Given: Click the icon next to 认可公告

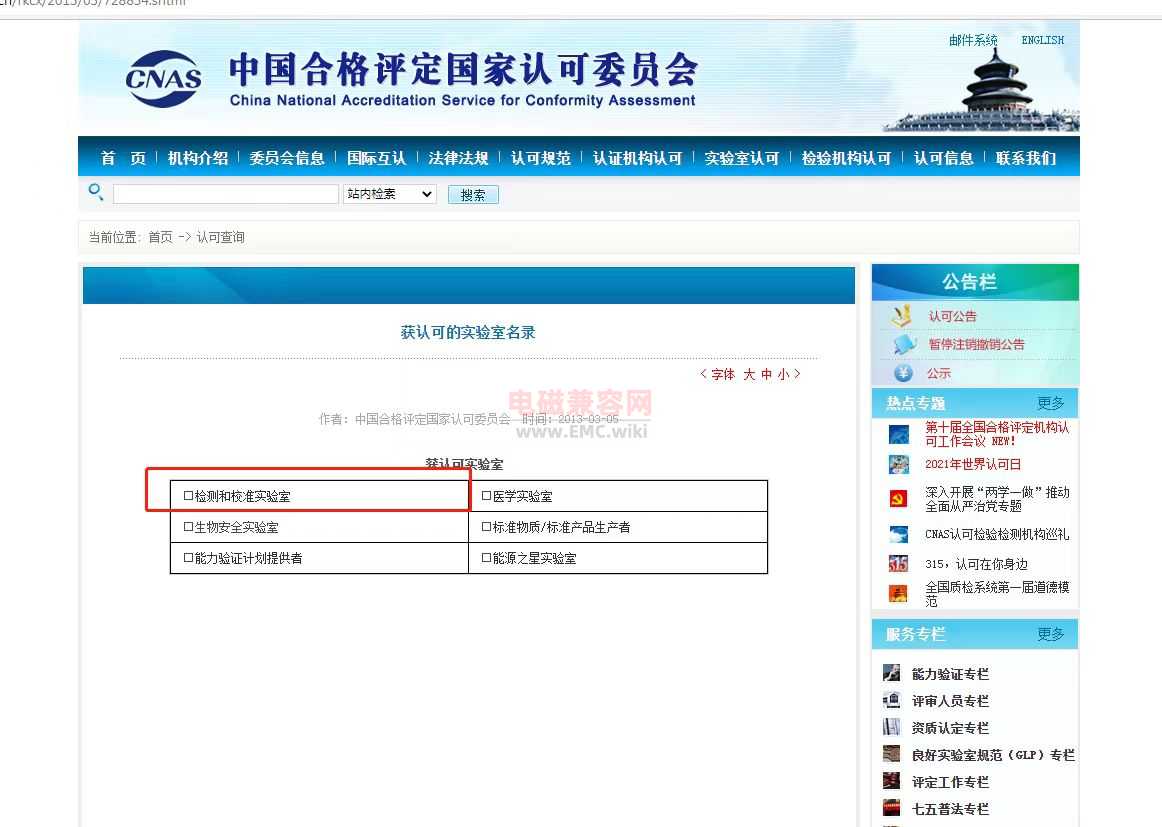Looking at the screenshot, I should tap(901, 316).
